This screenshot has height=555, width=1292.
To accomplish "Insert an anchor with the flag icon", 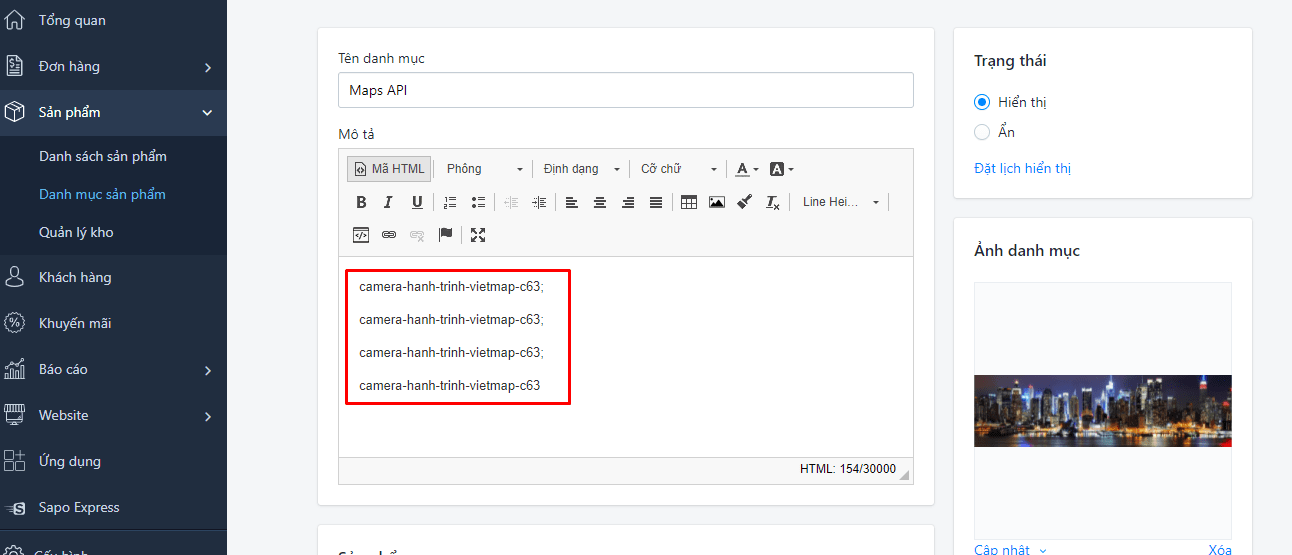I will click(x=445, y=235).
